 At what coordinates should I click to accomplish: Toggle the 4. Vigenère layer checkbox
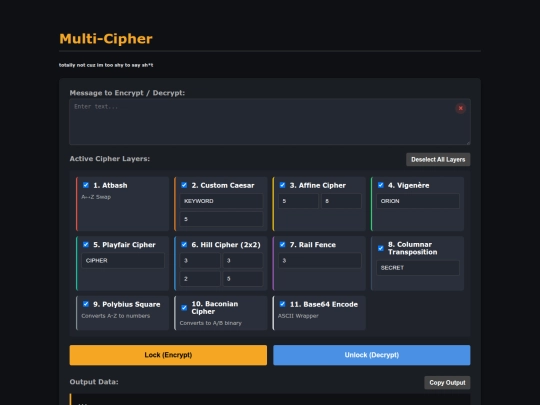pos(381,185)
